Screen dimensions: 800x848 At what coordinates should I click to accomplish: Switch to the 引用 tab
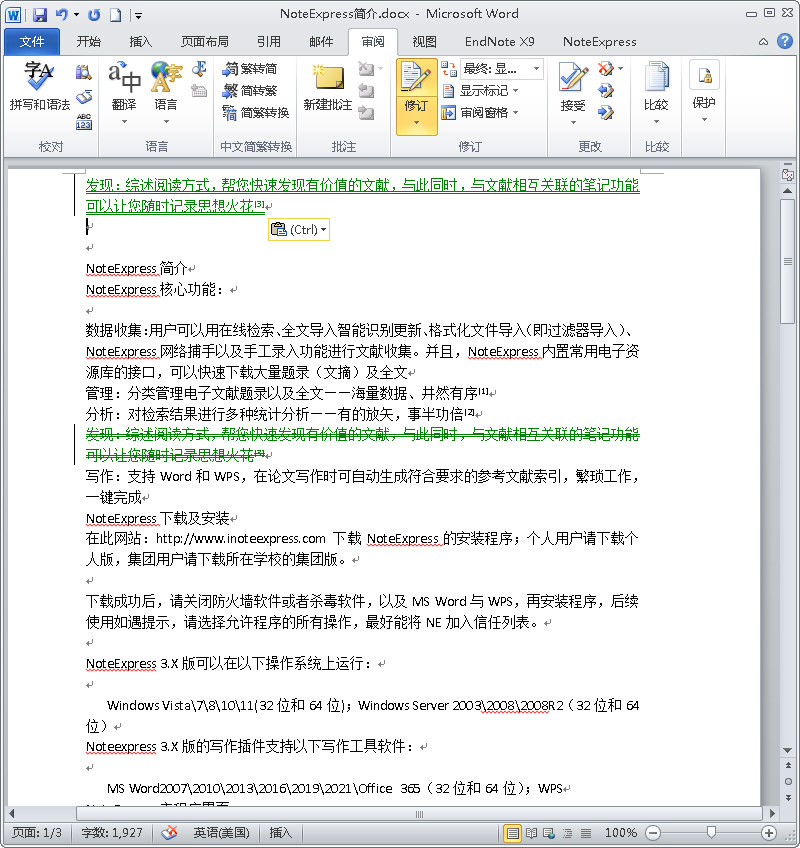pos(268,42)
